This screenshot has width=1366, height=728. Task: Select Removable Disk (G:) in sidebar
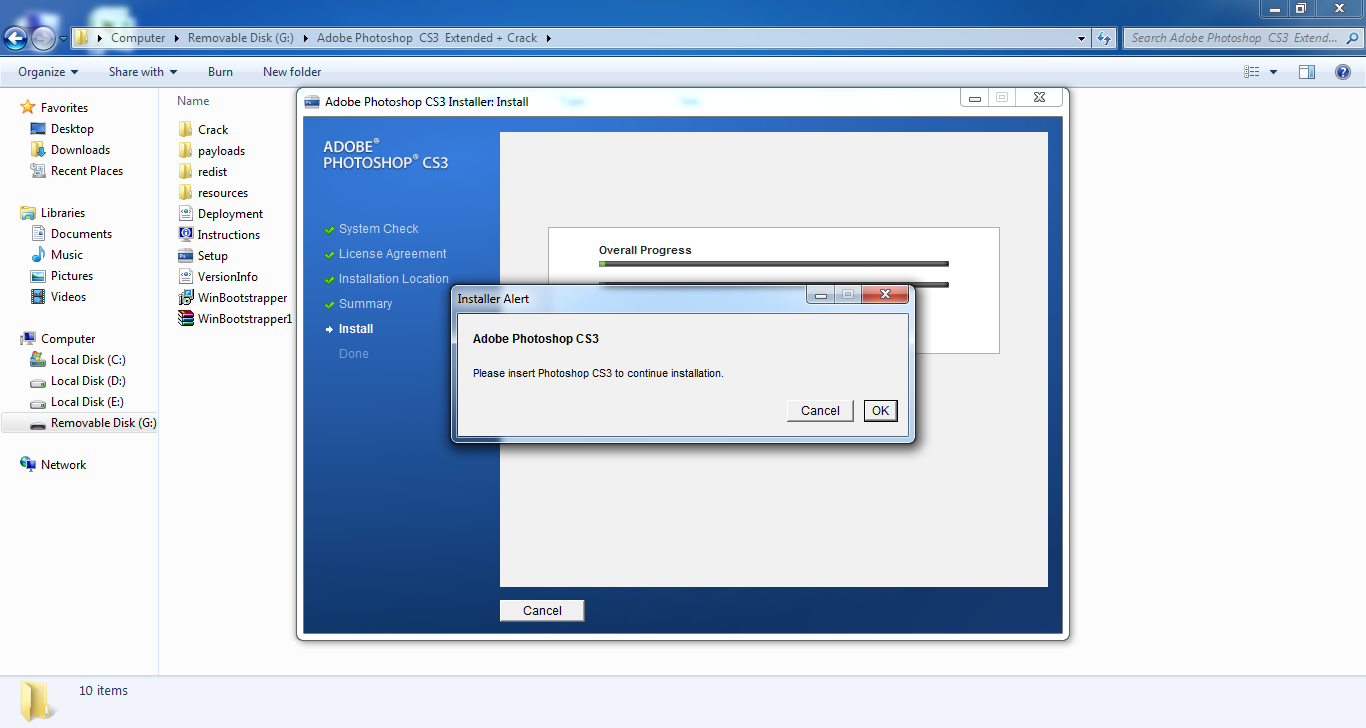(80, 422)
